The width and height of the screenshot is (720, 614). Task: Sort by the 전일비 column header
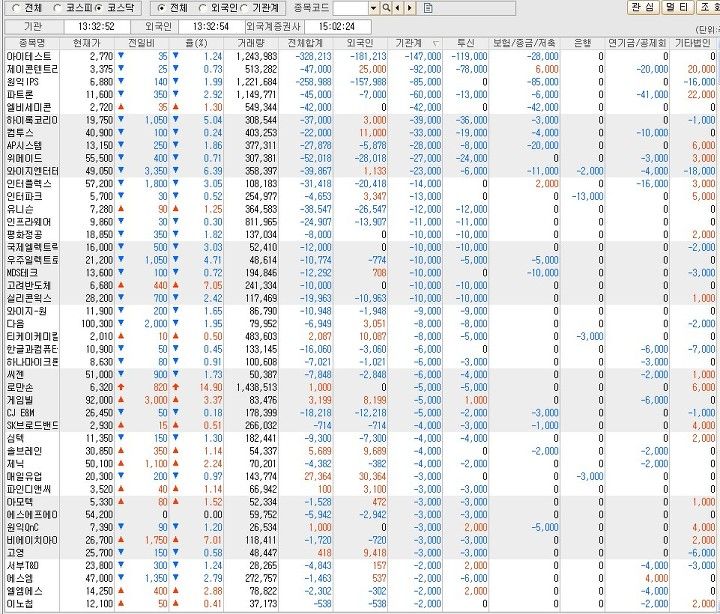[x=141, y=43]
